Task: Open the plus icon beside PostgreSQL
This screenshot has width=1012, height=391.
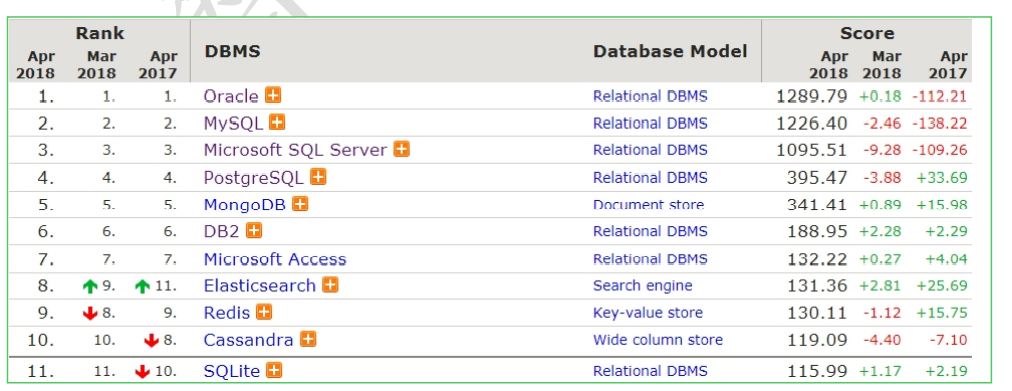Action: click(x=318, y=177)
